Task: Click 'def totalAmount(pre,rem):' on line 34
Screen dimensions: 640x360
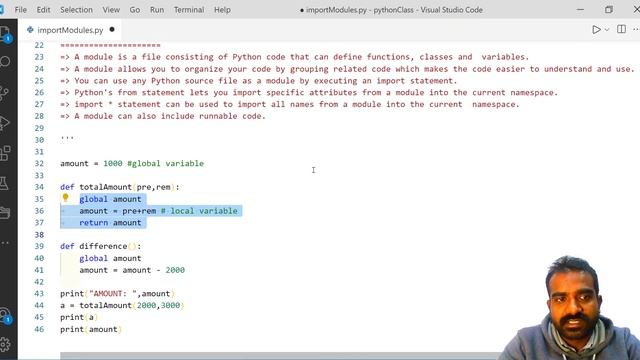Action: click(120, 187)
